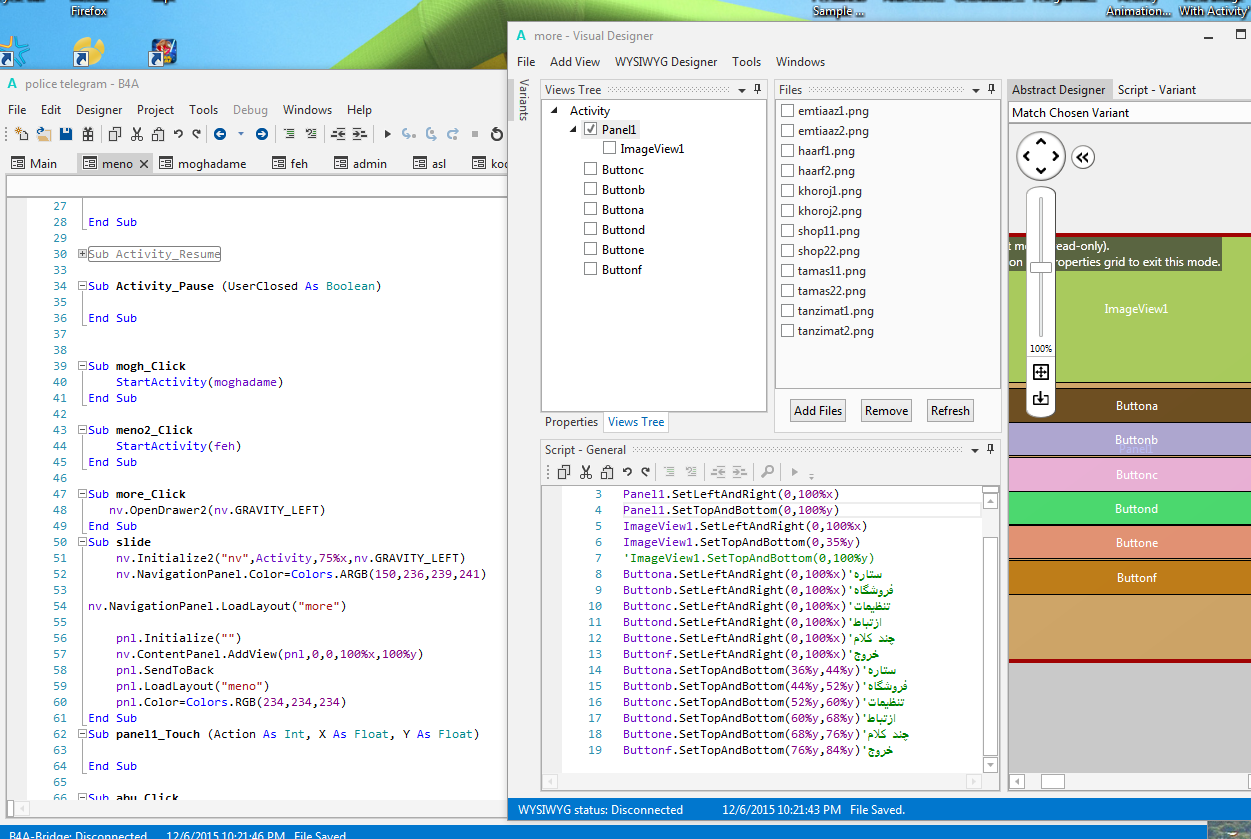
Task: Expand the collapsed Sub Activity_Resume region
Action: 82,254
